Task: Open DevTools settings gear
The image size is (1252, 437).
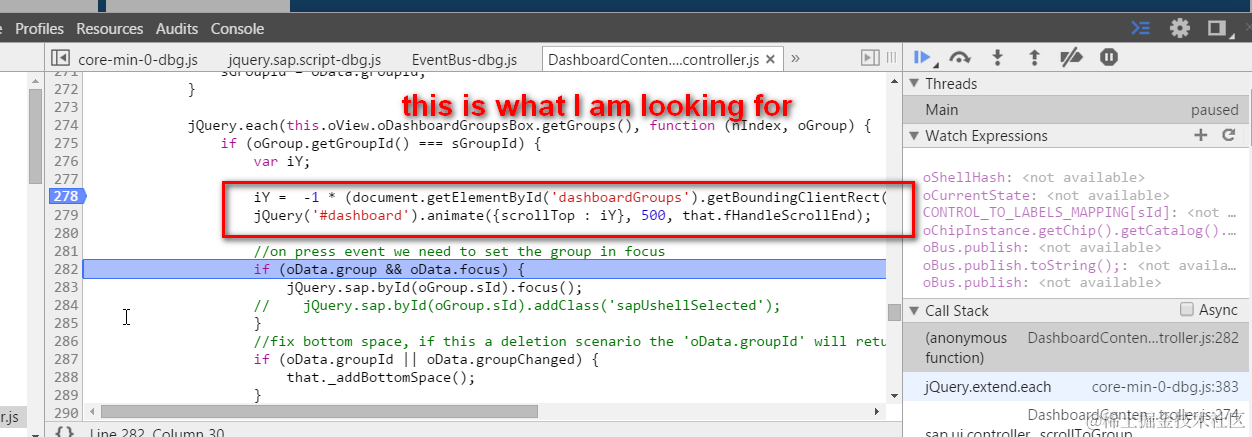Action: 1180,28
